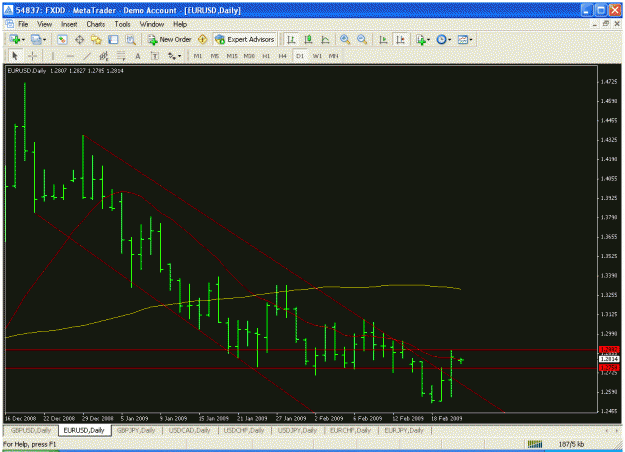This screenshot has height=452, width=625.
Task: Select the Vertical Line drawing tool
Action: [x=53, y=56]
